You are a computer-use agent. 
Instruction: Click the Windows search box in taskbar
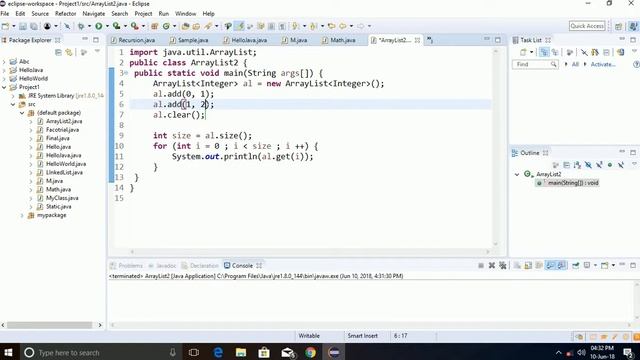[x=100, y=352]
